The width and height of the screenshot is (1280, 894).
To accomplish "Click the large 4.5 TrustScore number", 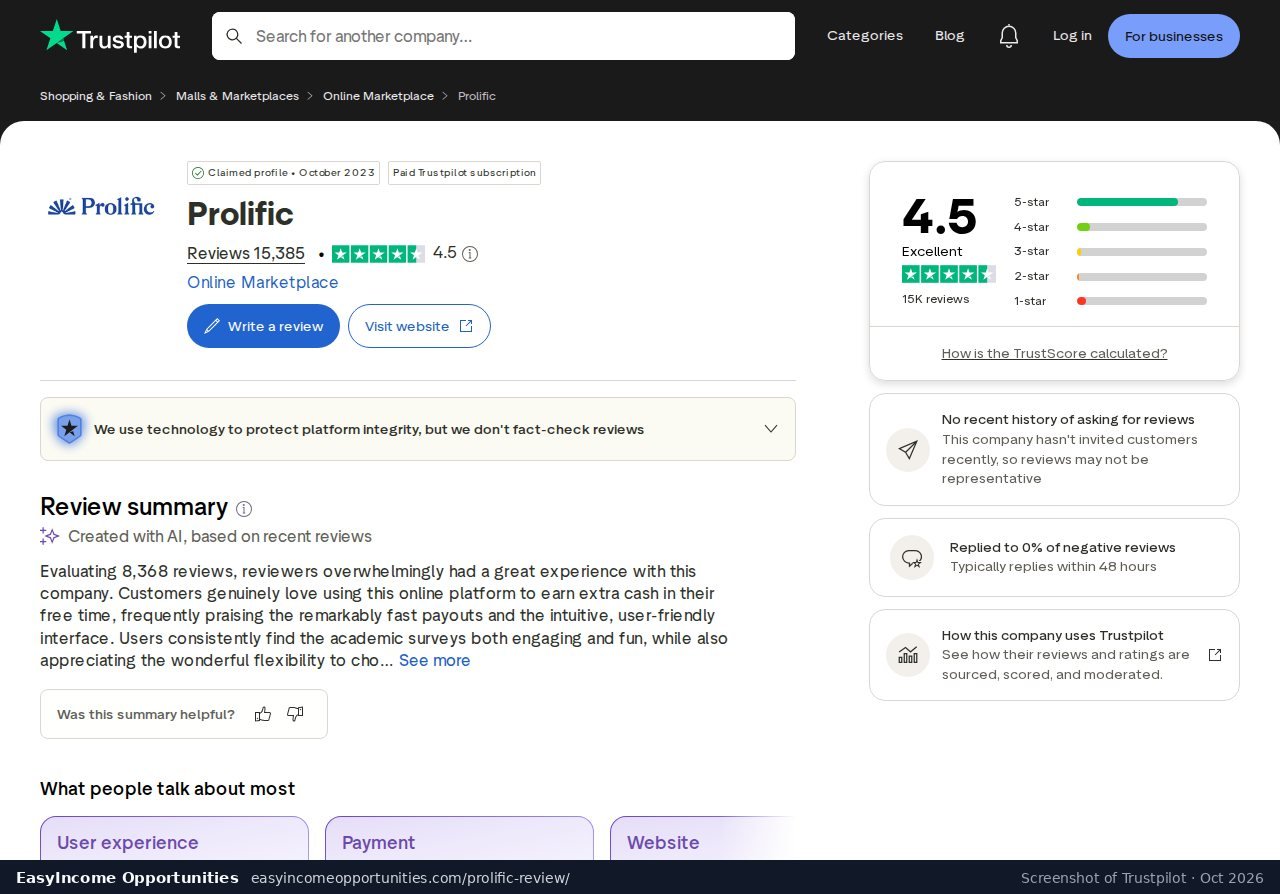I will [939, 216].
